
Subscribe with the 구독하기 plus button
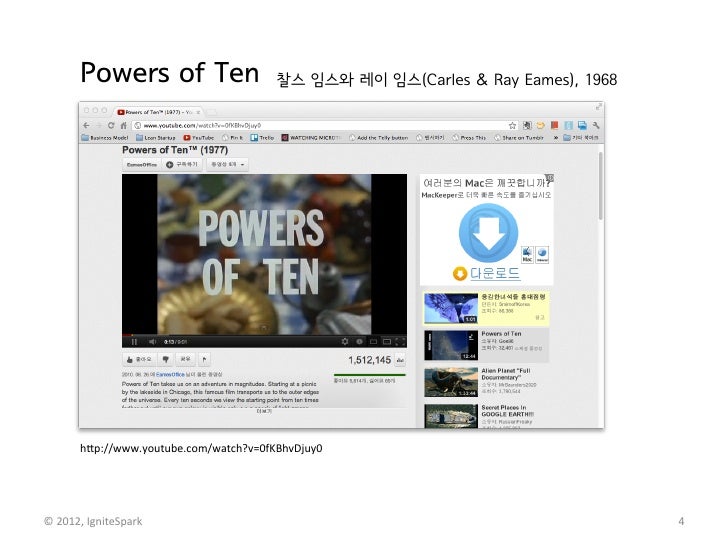pyautogui.click(x=182, y=164)
